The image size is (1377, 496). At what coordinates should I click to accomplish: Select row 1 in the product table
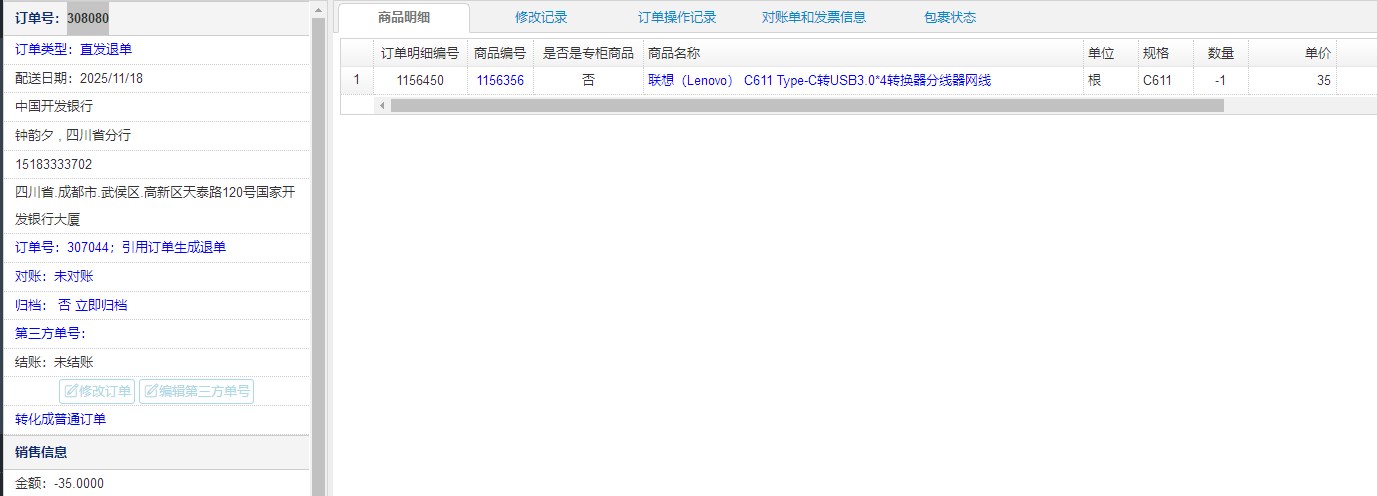356,80
